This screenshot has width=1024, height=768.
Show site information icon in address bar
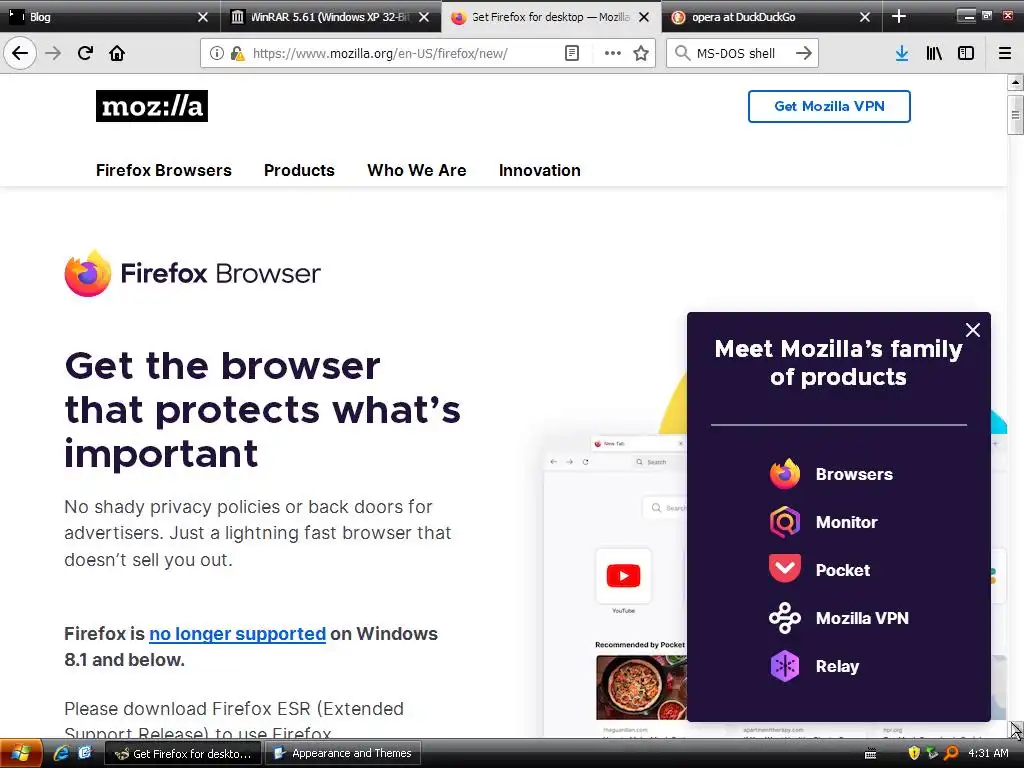click(x=216, y=53)
